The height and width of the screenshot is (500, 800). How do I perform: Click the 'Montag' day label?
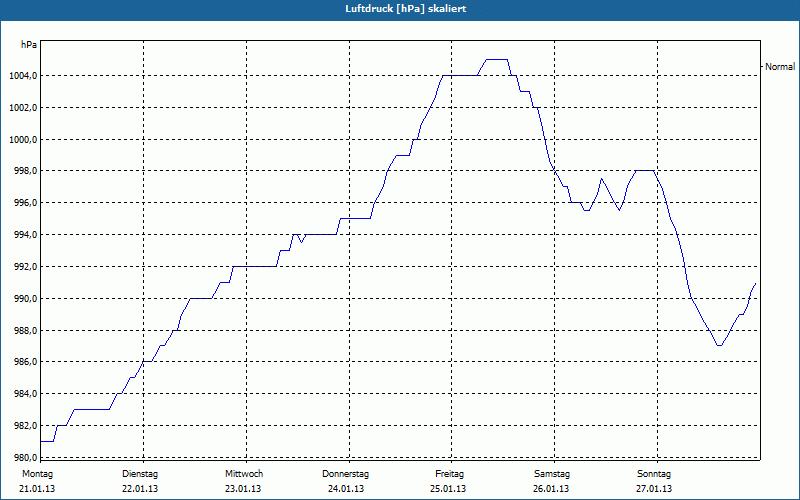[x=37, y=474]
